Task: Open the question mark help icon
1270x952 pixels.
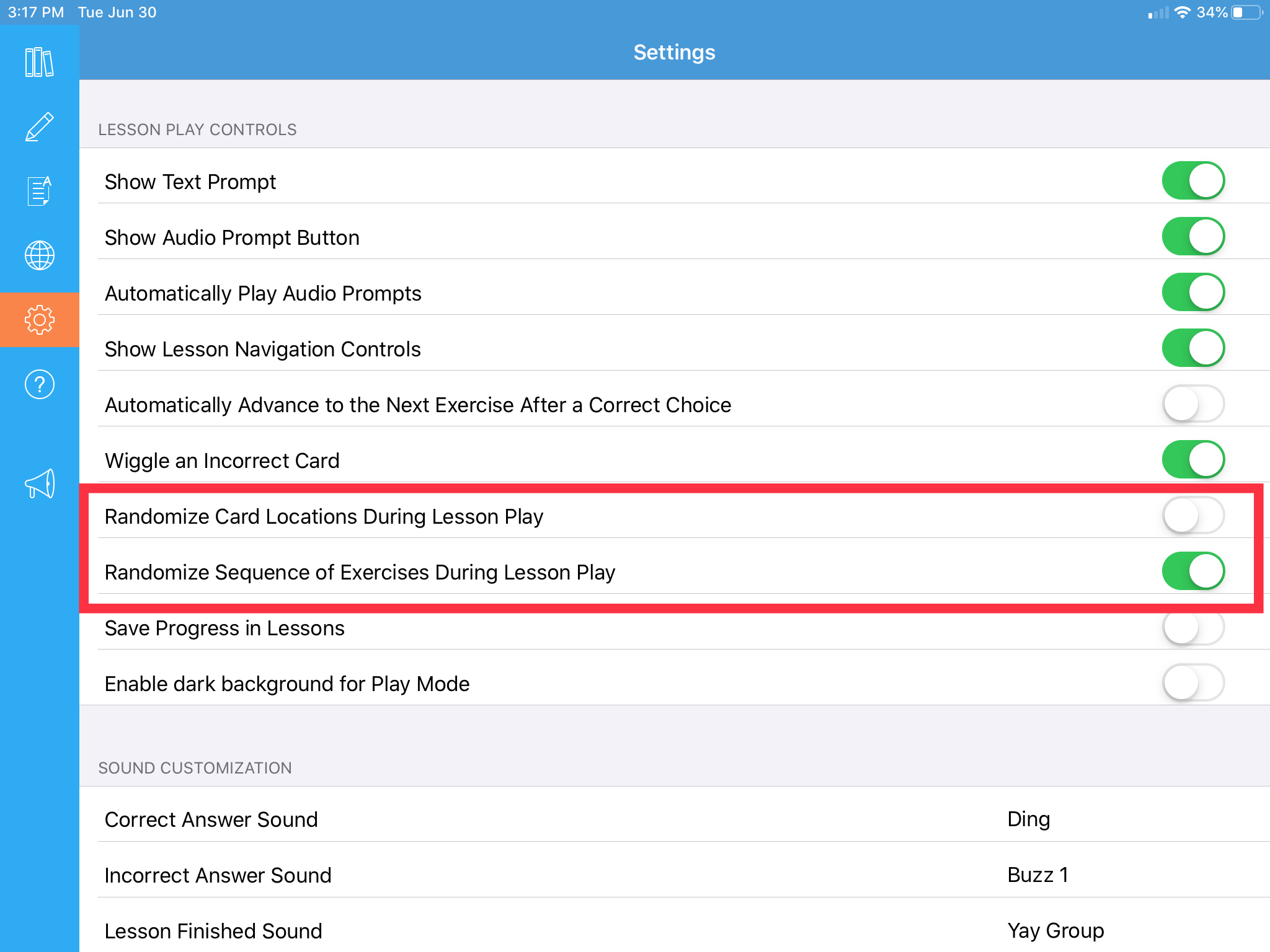Action: (x=39, y=384)
